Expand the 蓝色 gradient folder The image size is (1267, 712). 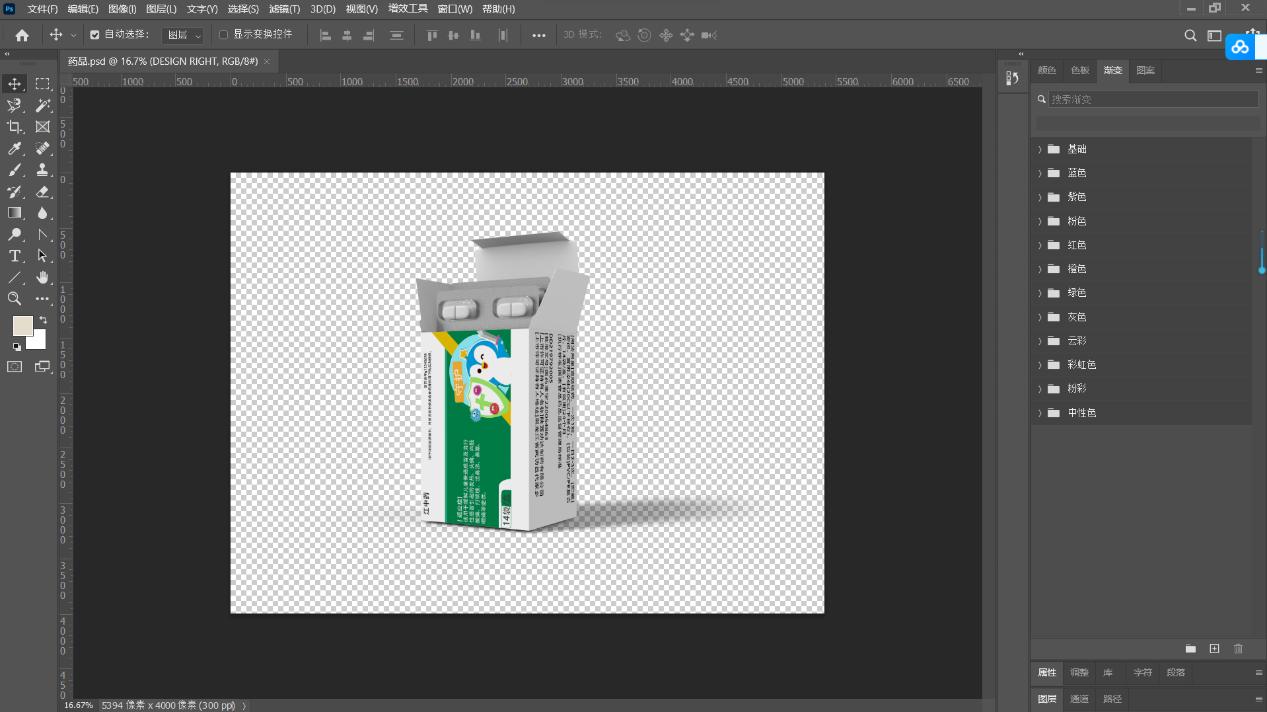click(x=1040, y=173)
